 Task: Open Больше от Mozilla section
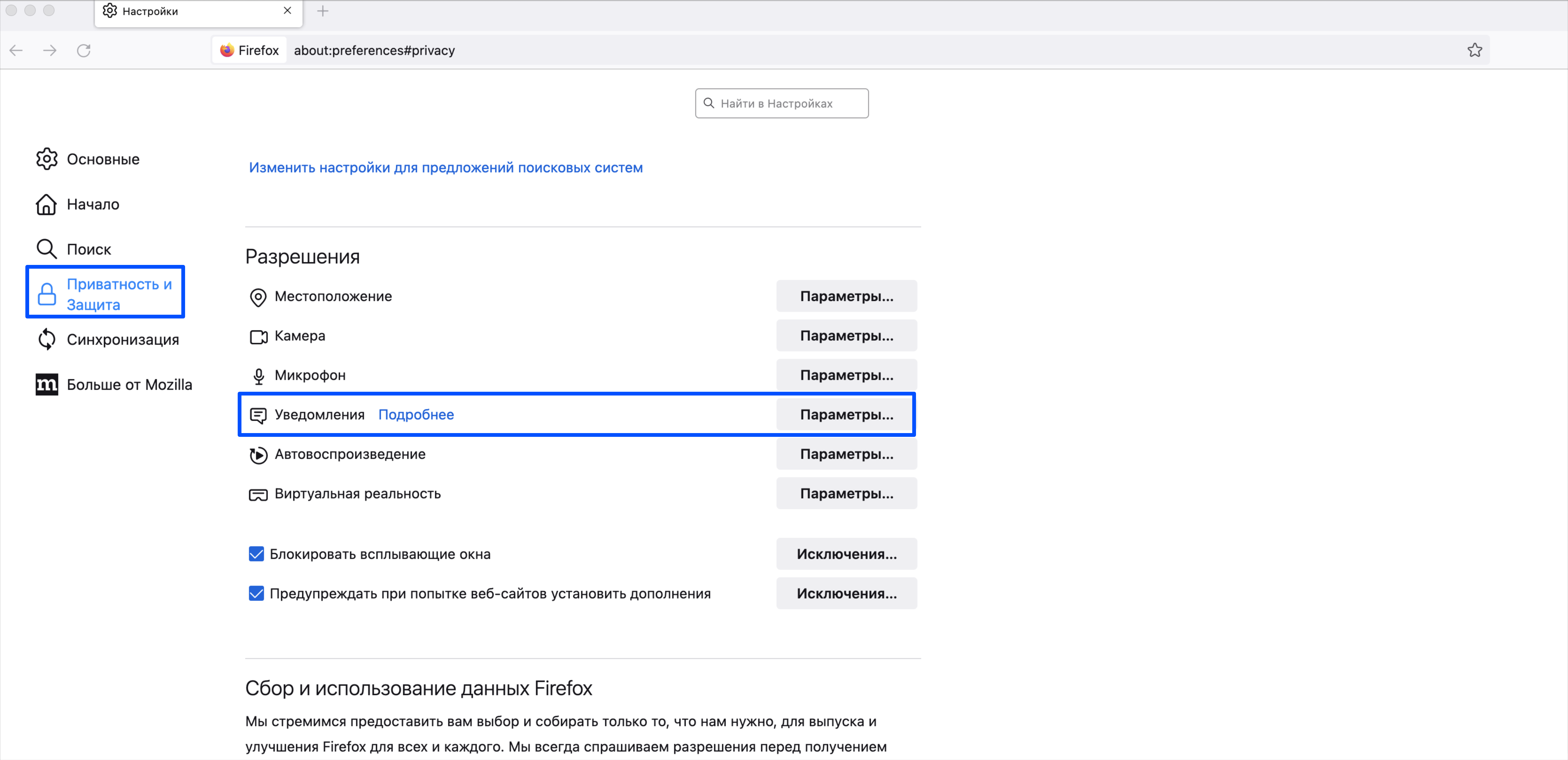(114, 384)
